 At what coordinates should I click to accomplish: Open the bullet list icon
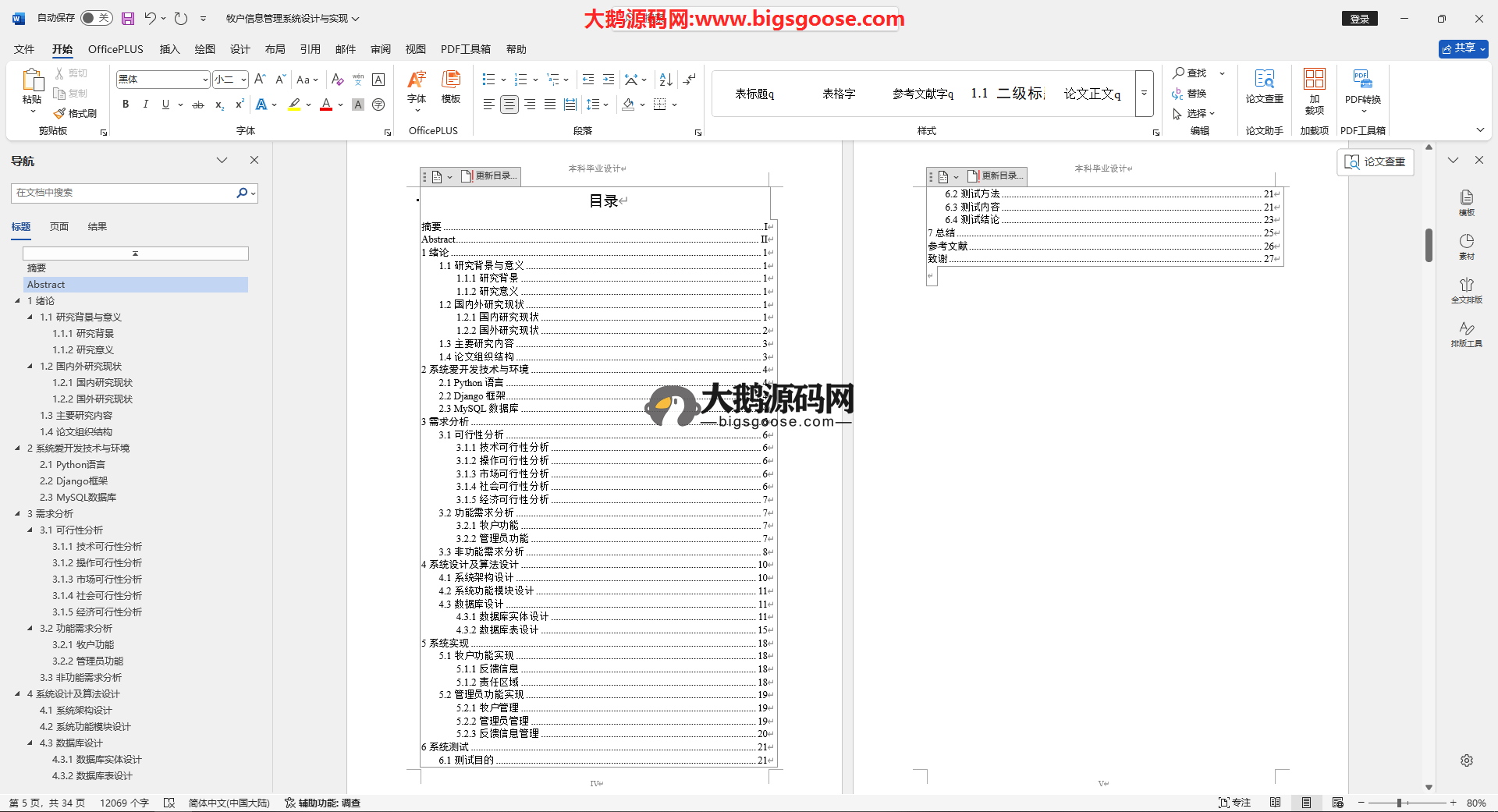click(x=489, y=80)
